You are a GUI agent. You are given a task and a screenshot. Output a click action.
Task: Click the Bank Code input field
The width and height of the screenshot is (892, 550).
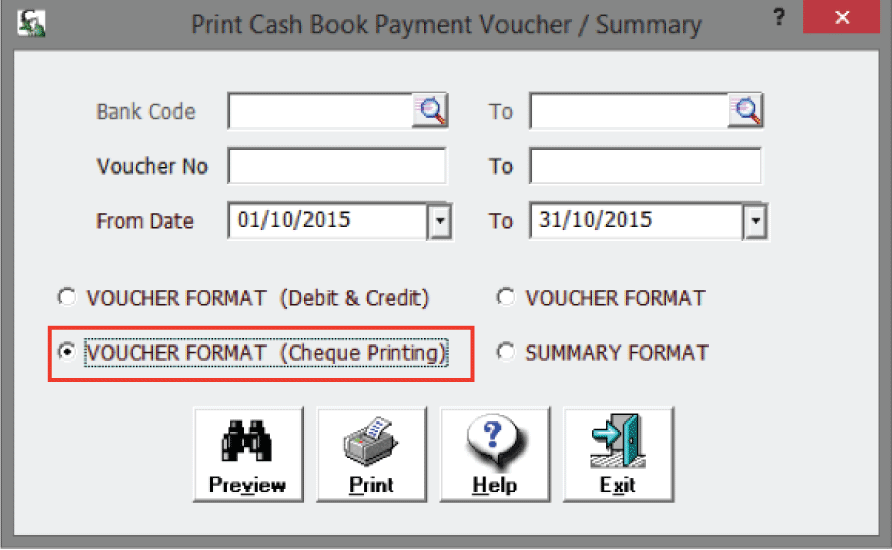click(320, 110)
